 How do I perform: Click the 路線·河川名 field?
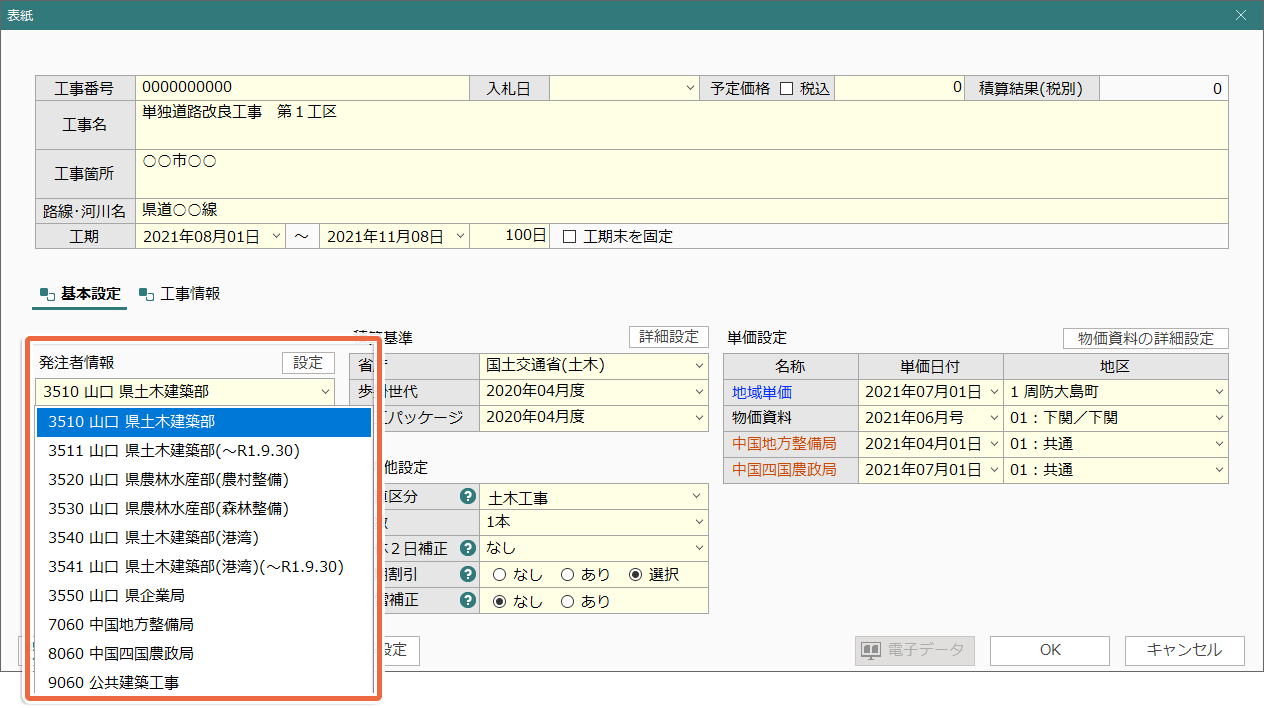coord(681,210)
